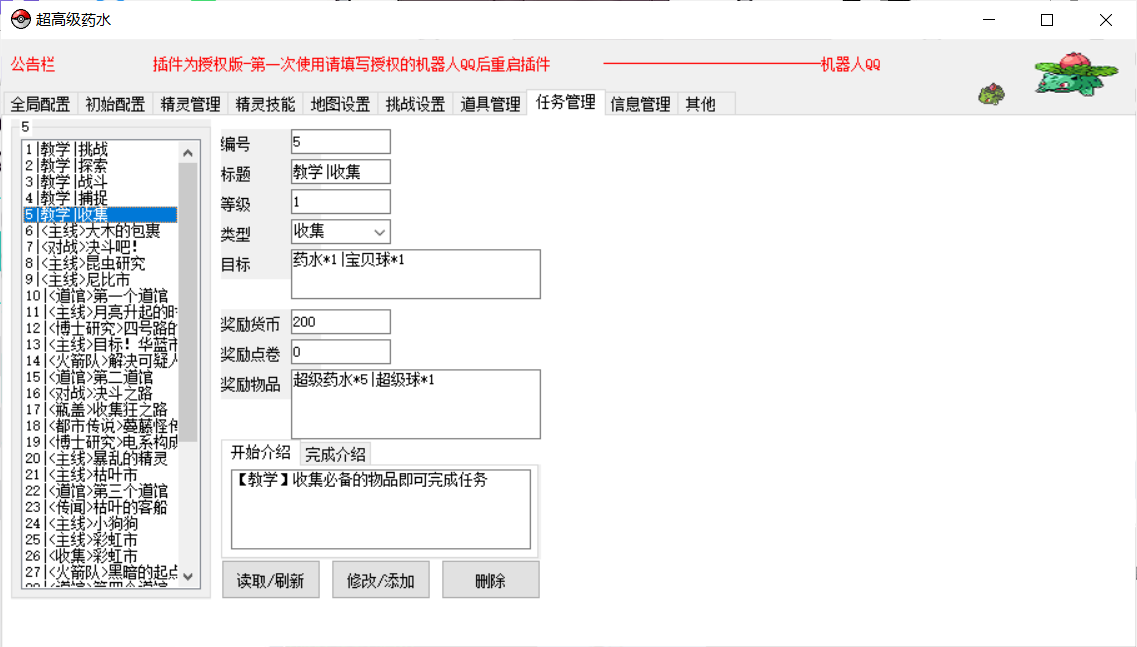Image resolution: width=1137 pixels, height=647 pixels.
Task: Switch to the 精灵管理 tab
Action: pos(190,104)
